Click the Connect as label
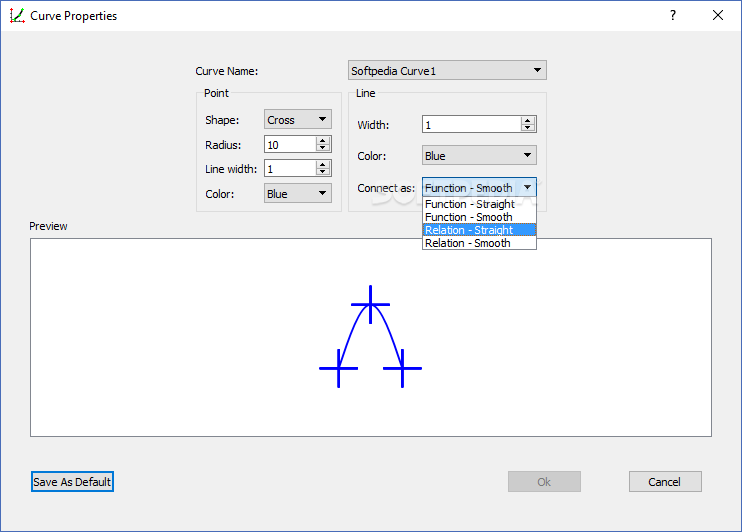742x532 pixels. pos(386,188)
